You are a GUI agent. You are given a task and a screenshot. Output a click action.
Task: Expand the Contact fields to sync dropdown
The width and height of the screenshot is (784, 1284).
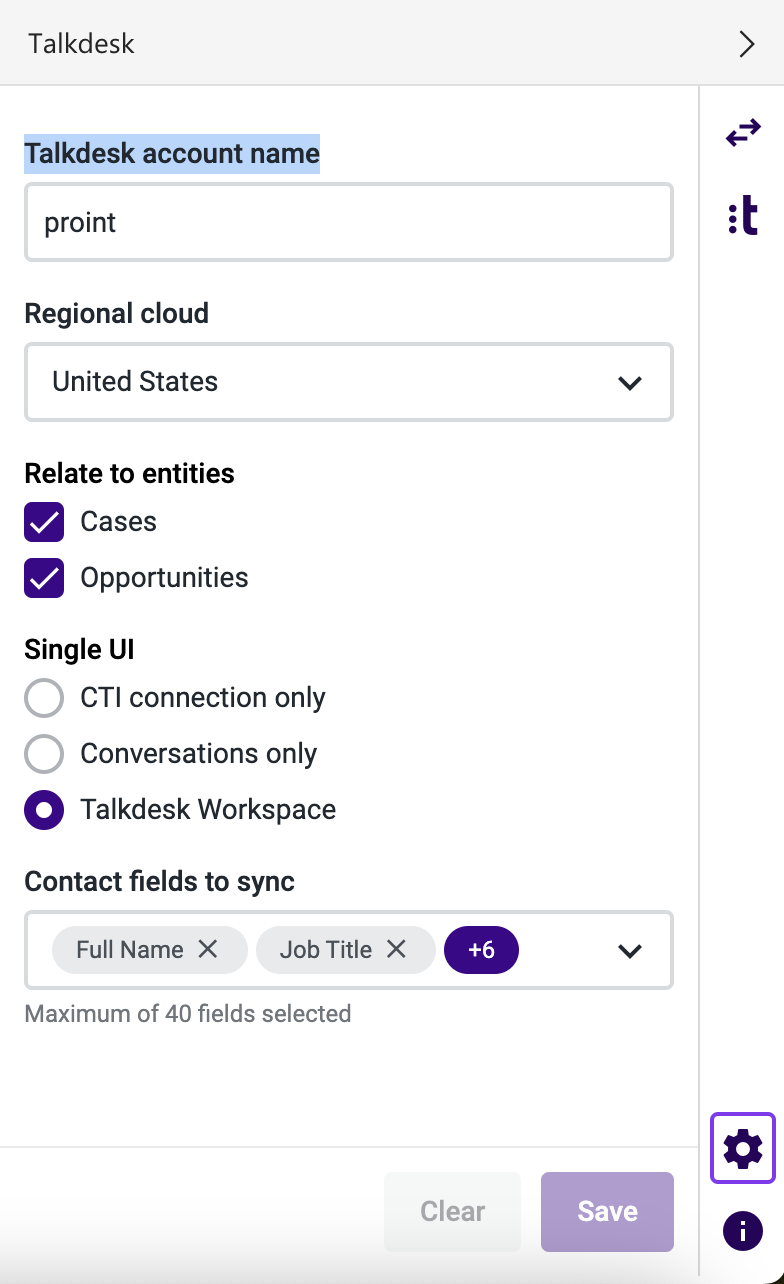coord(630,950)
